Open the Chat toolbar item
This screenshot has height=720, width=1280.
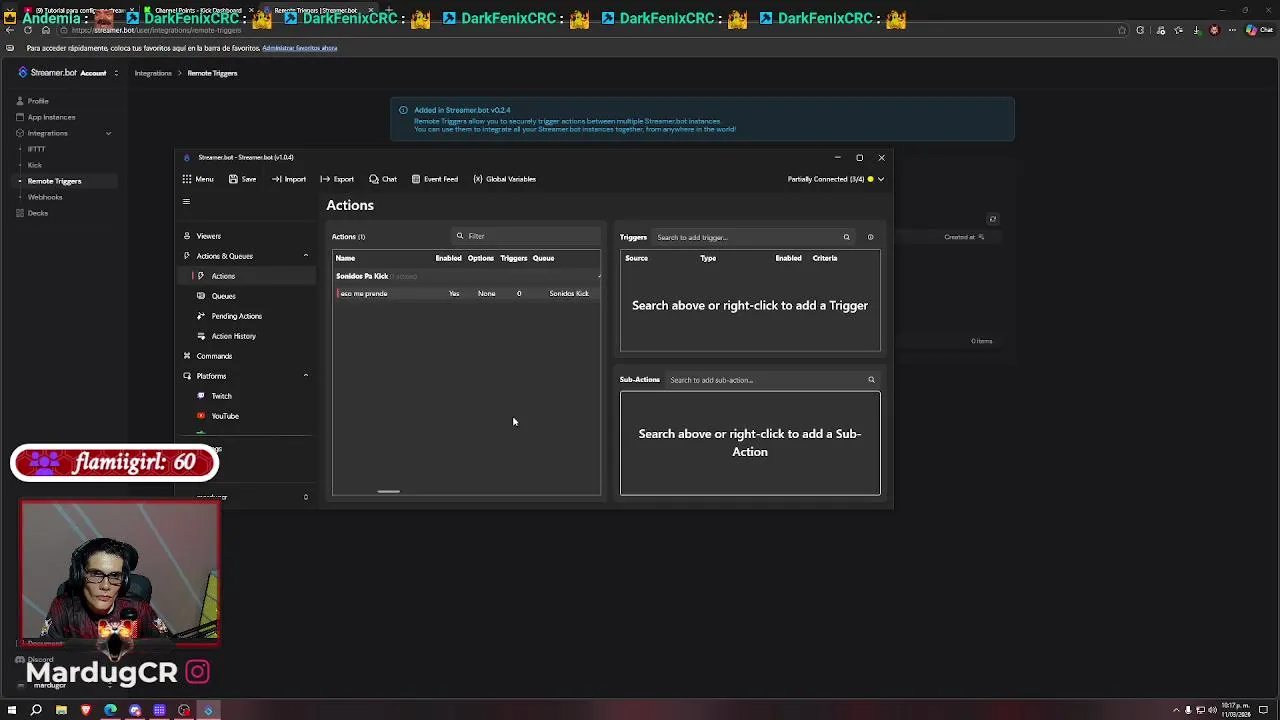[x=383, y=179]
